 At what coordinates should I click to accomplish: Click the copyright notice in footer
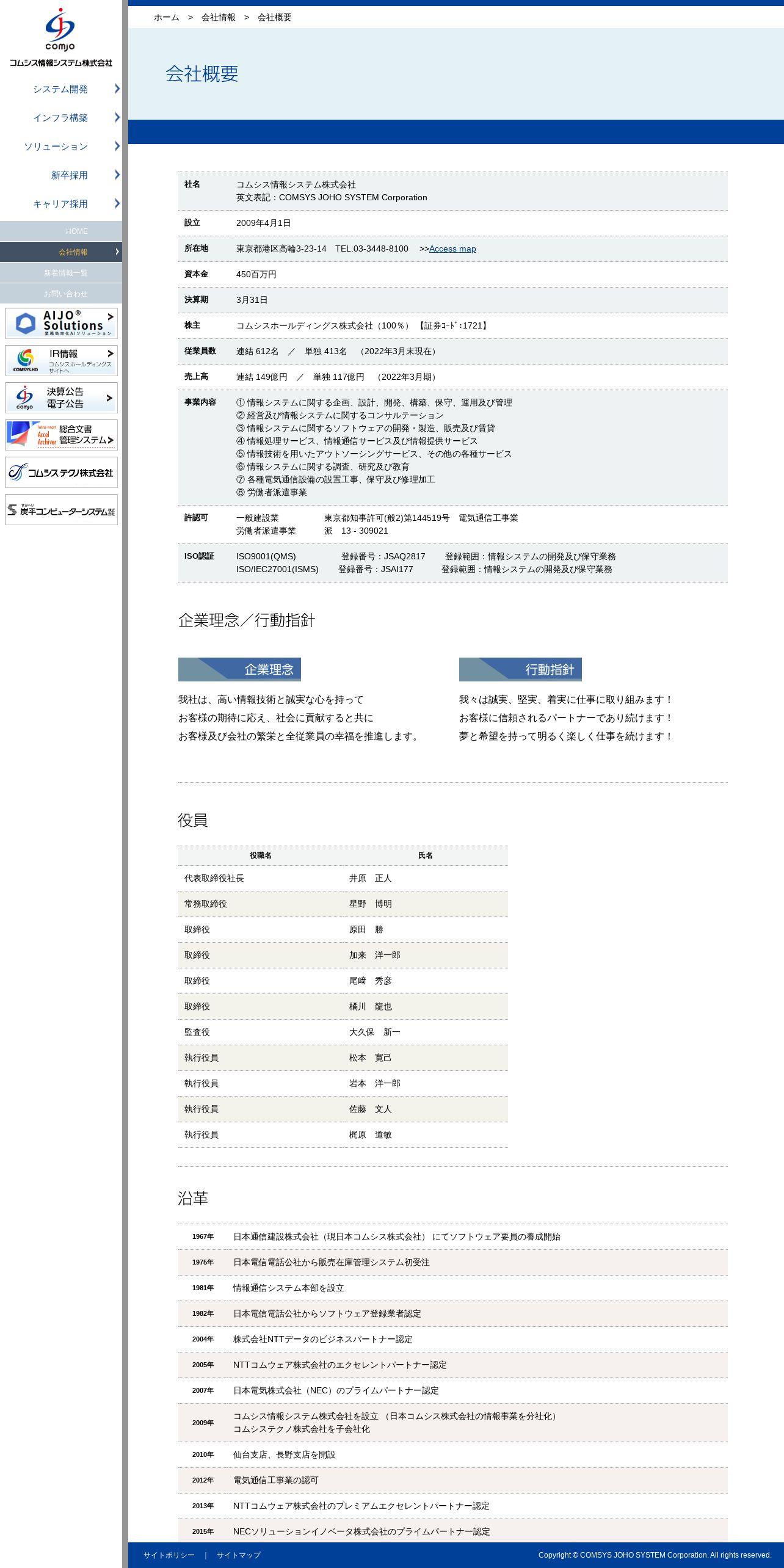click(x=655, y=1555)
